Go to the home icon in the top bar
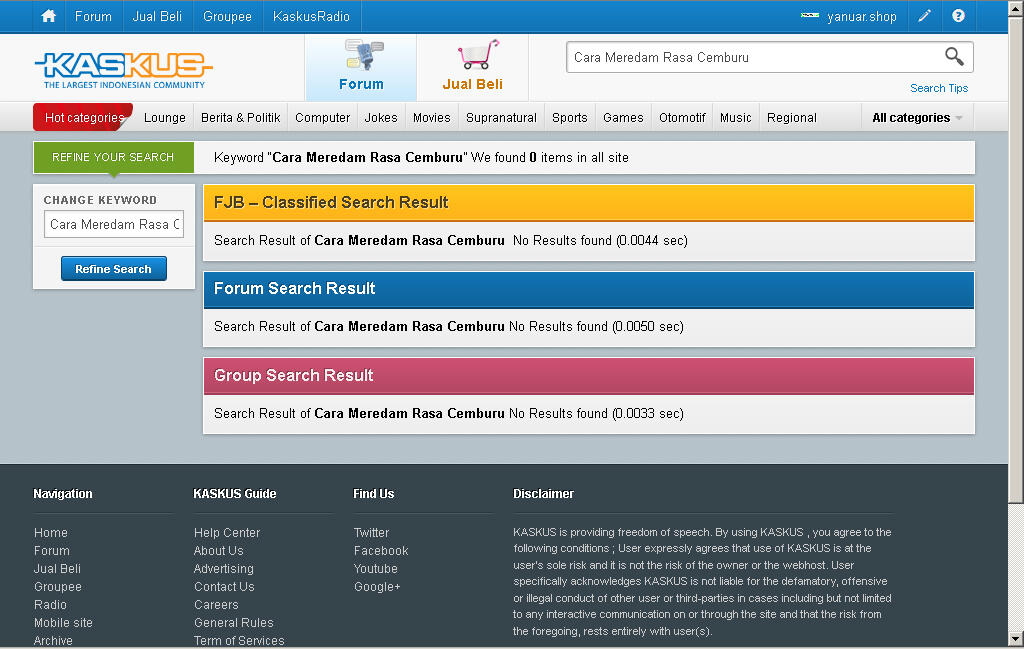This screenshot has width=1024, height=649. point(49,16)
